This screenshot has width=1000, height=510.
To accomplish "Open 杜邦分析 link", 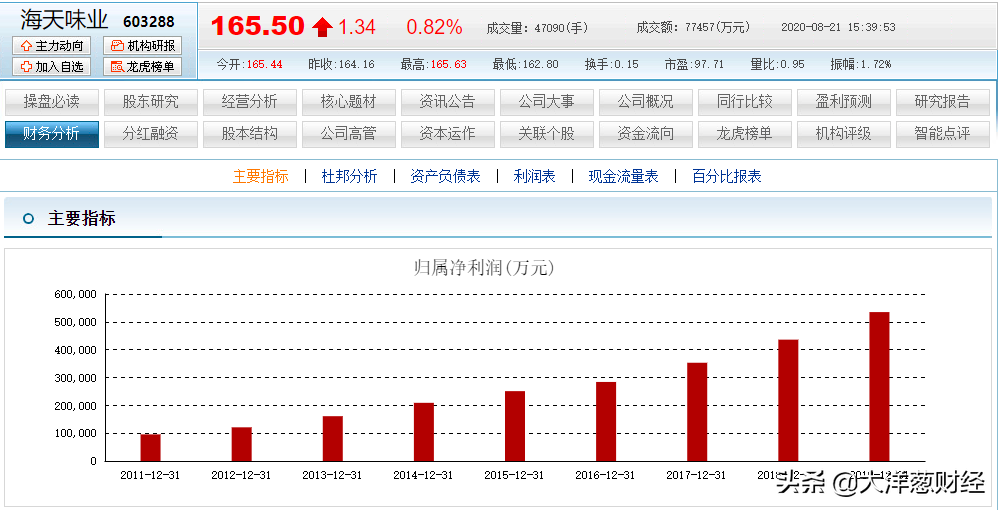I will point(349,176).
